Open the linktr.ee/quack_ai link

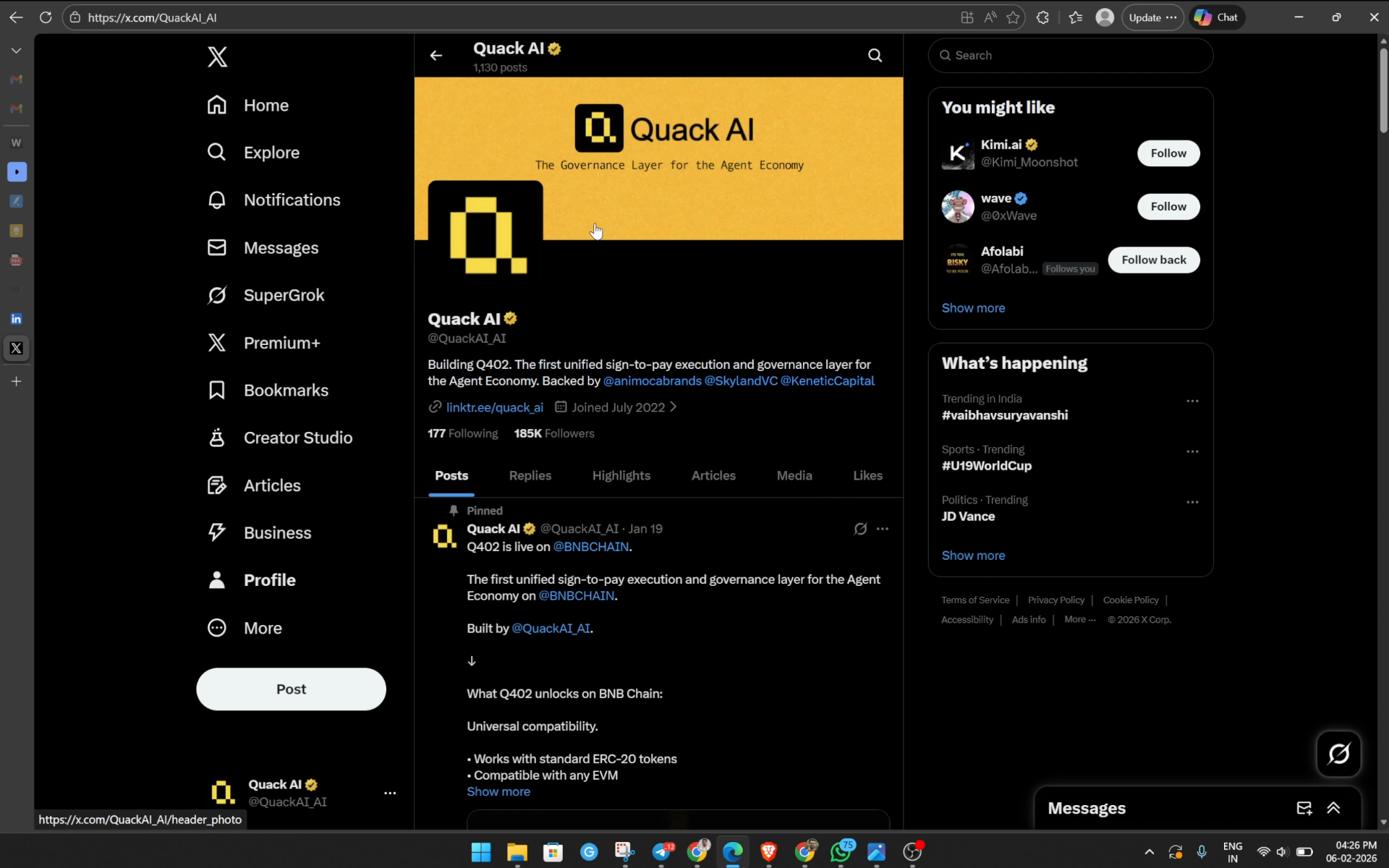pyautogui.click(x=495, y=408)
